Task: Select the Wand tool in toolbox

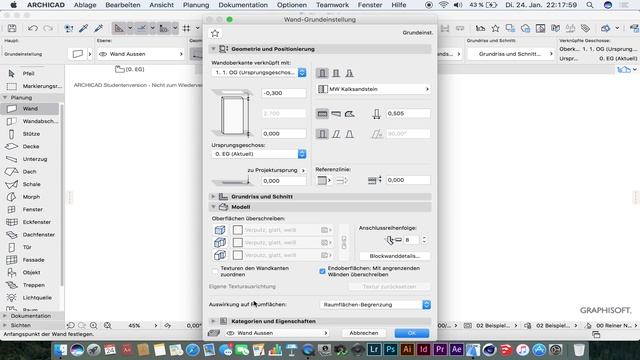Action: pos(31,109)
